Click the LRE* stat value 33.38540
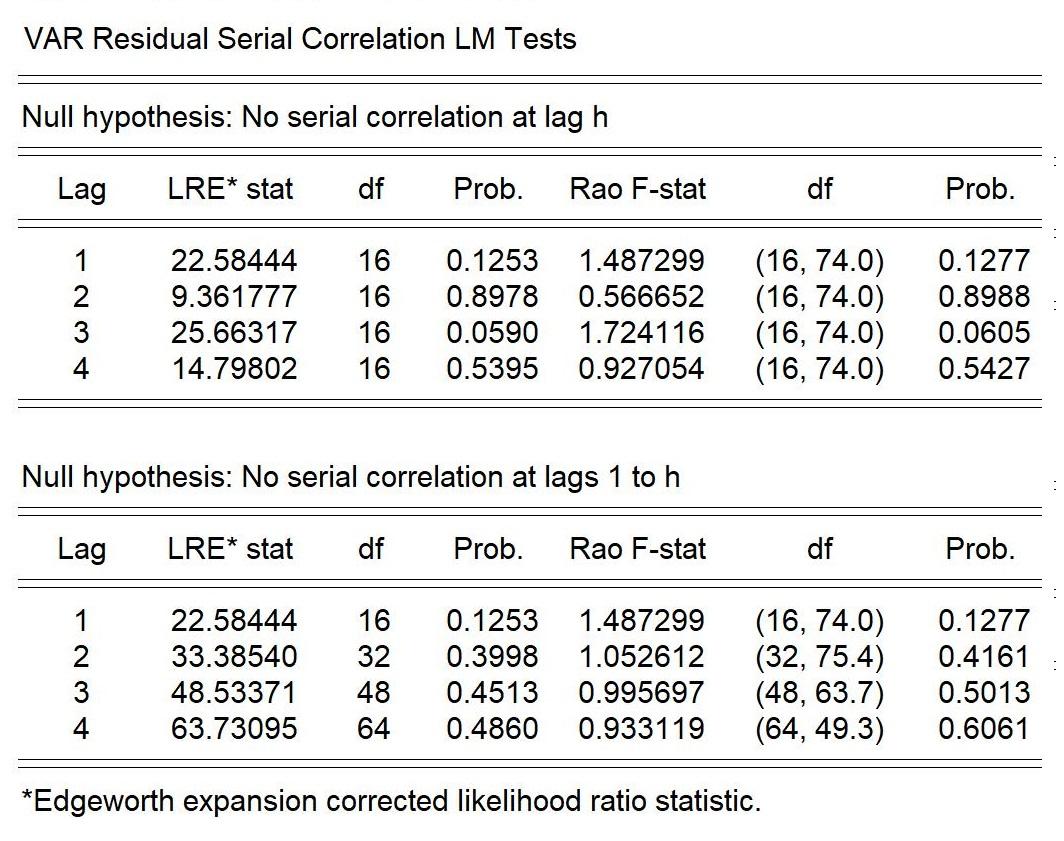 pos(234,657)
